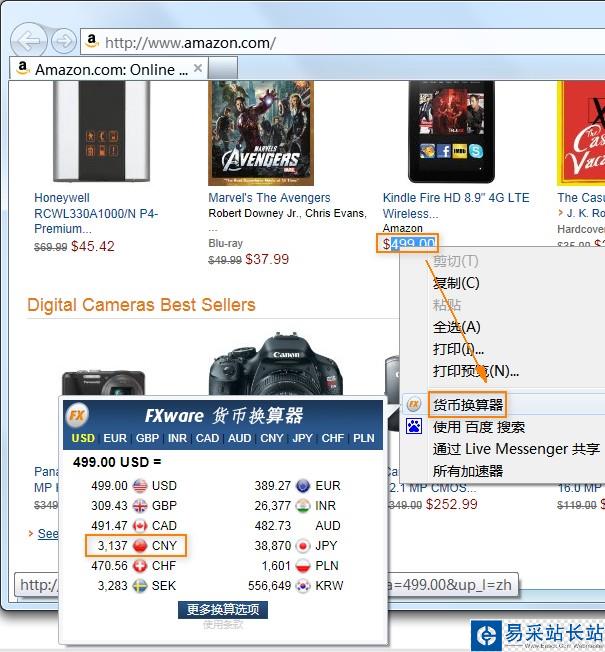Open a new blank tab

[x=223, y=68]
